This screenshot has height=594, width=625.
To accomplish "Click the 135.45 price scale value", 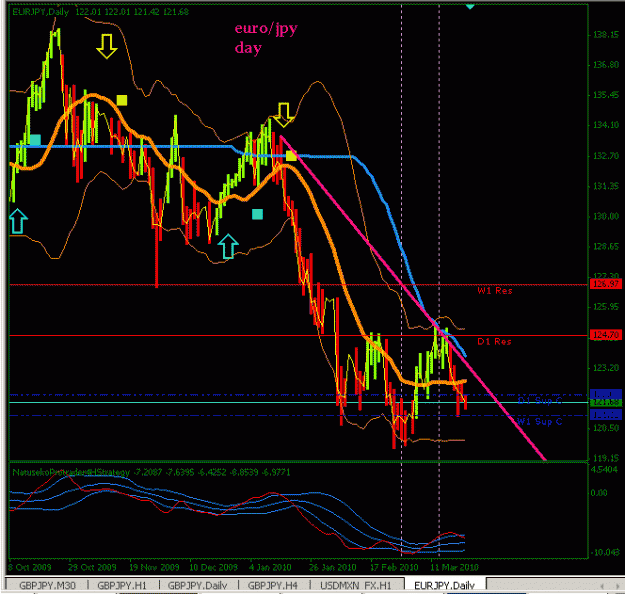I will tap(606, 95).
